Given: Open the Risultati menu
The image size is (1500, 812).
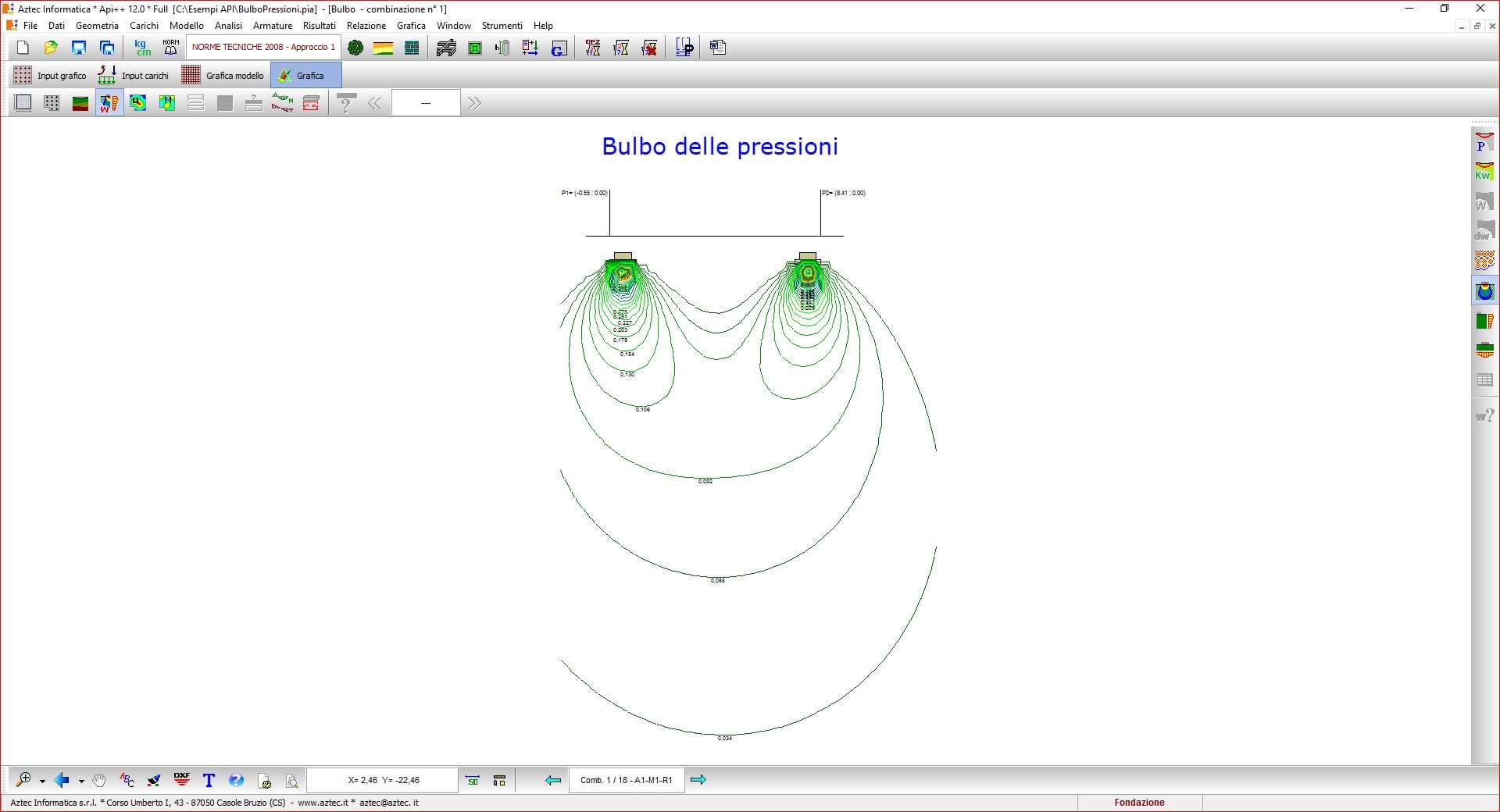Looking at the screenshot, I should pyautogui.click(x=319, y=26).
